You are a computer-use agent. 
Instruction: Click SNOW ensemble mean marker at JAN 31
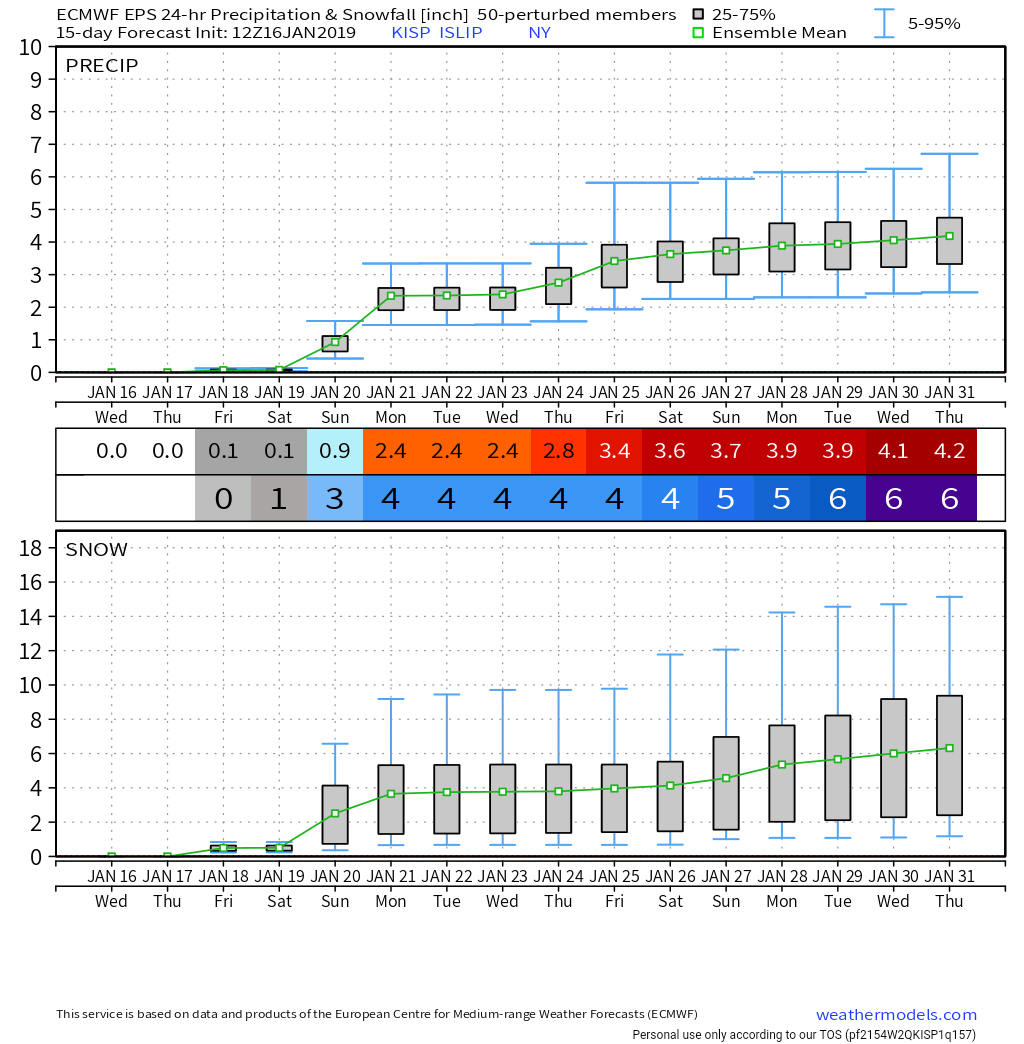click(949, 748)
